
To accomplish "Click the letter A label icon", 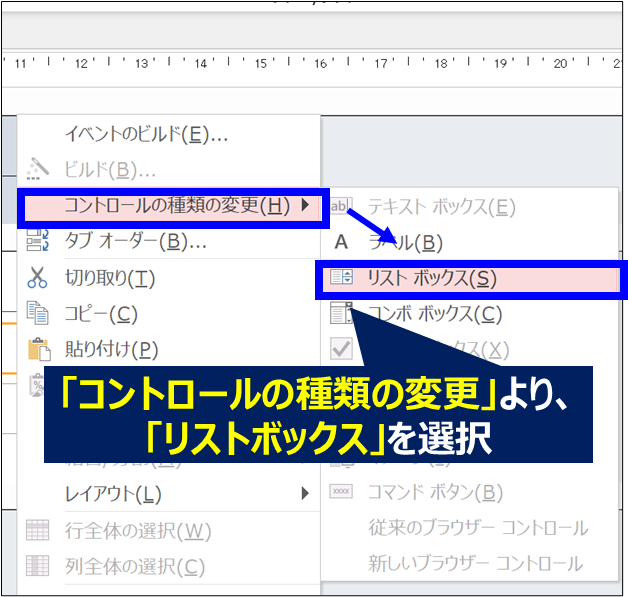I will (x=341, y=242).
